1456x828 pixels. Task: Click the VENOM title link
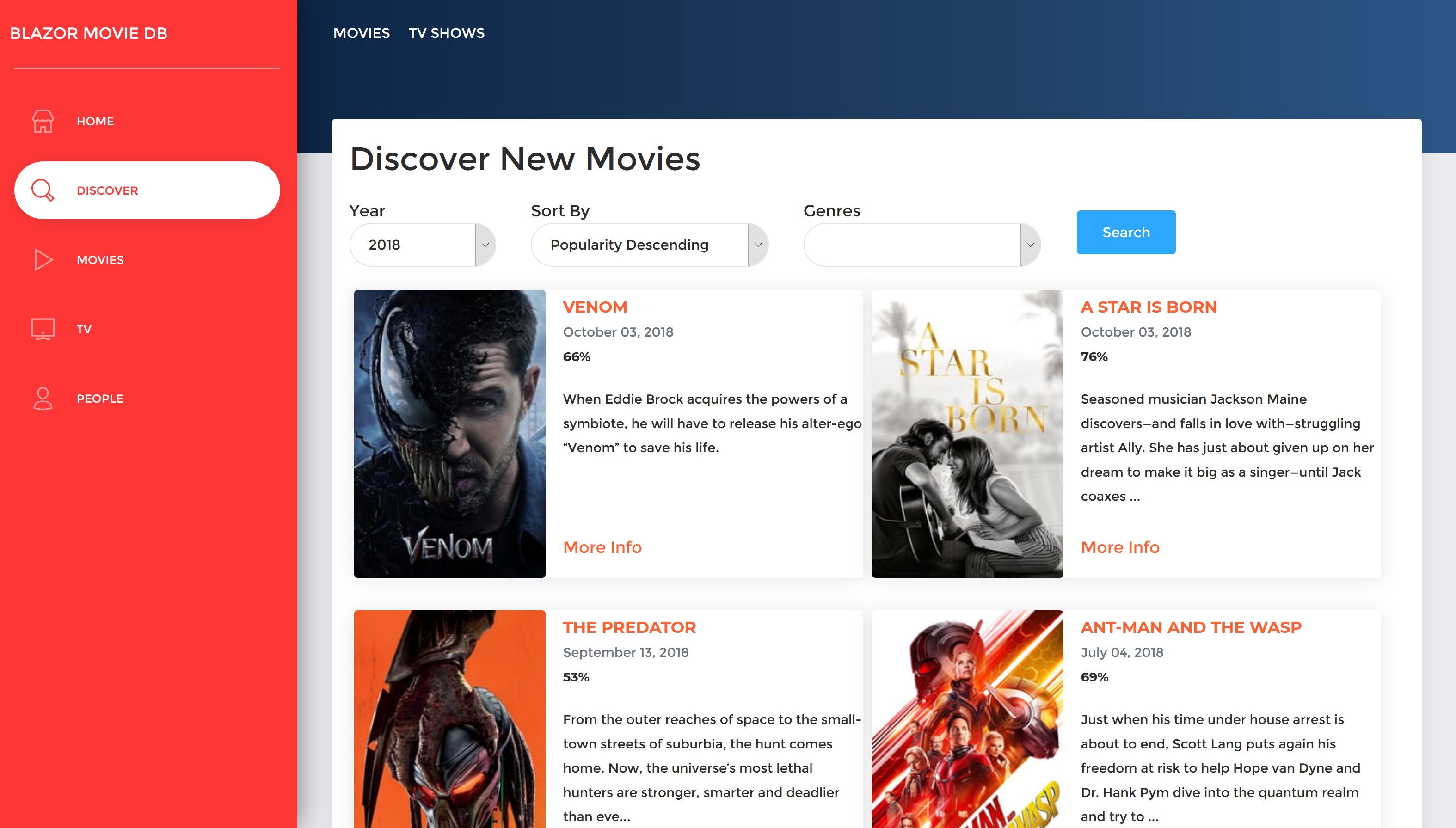coord(595,307)
